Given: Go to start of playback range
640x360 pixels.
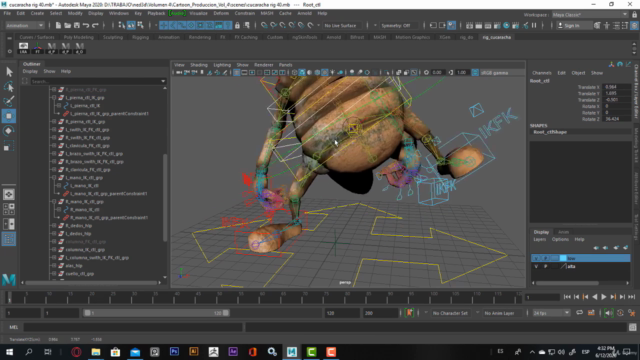Looking at the screenshot, I should 567,297.
